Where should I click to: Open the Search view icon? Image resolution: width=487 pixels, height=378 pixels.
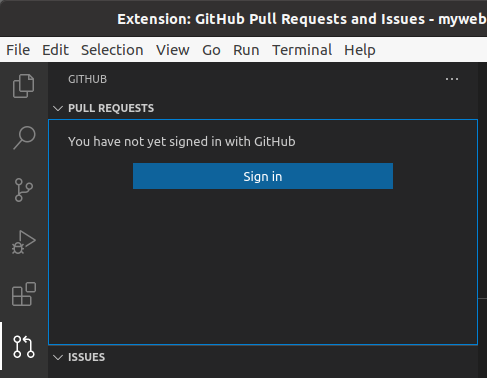click(x=24, y=138)
